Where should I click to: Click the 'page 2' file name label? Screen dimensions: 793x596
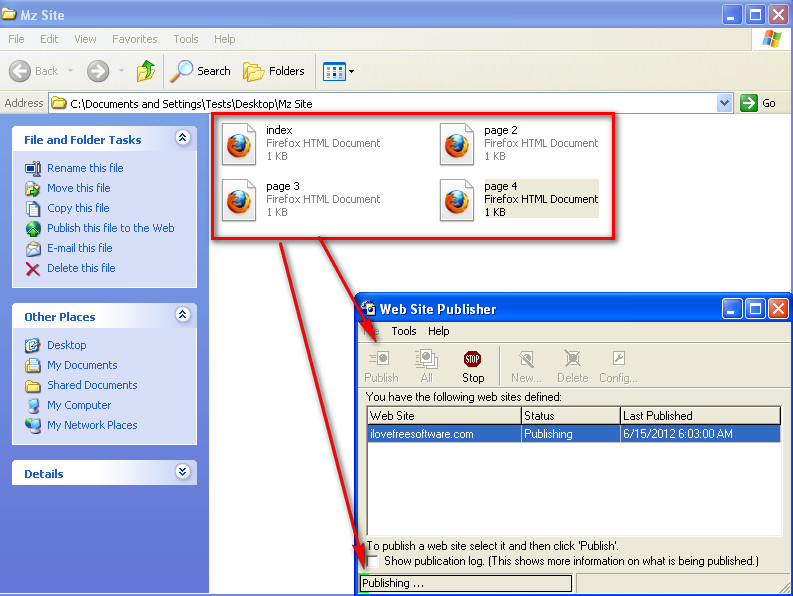[501, 130]
